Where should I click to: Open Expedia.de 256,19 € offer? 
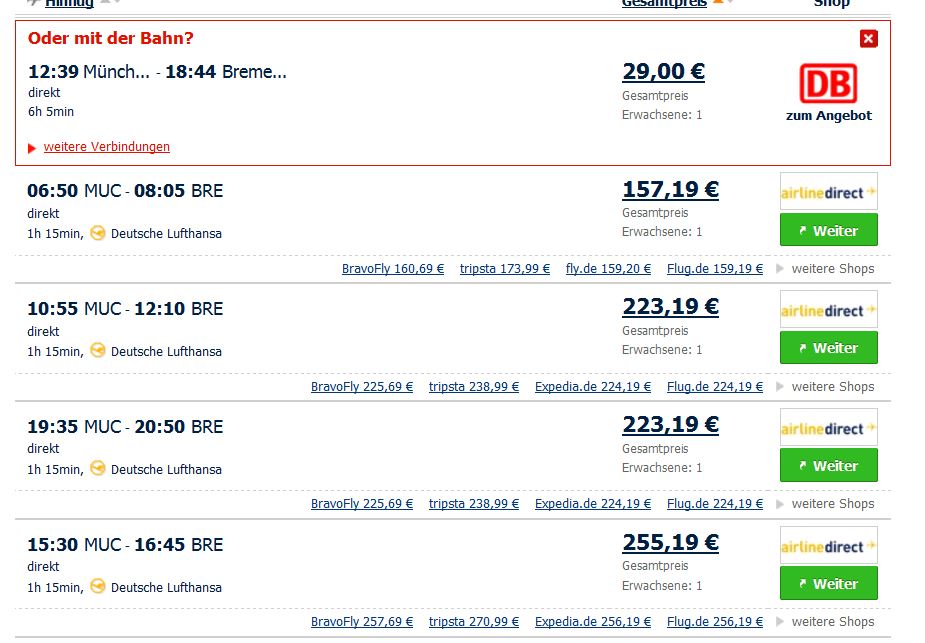(x=593, y=622)
